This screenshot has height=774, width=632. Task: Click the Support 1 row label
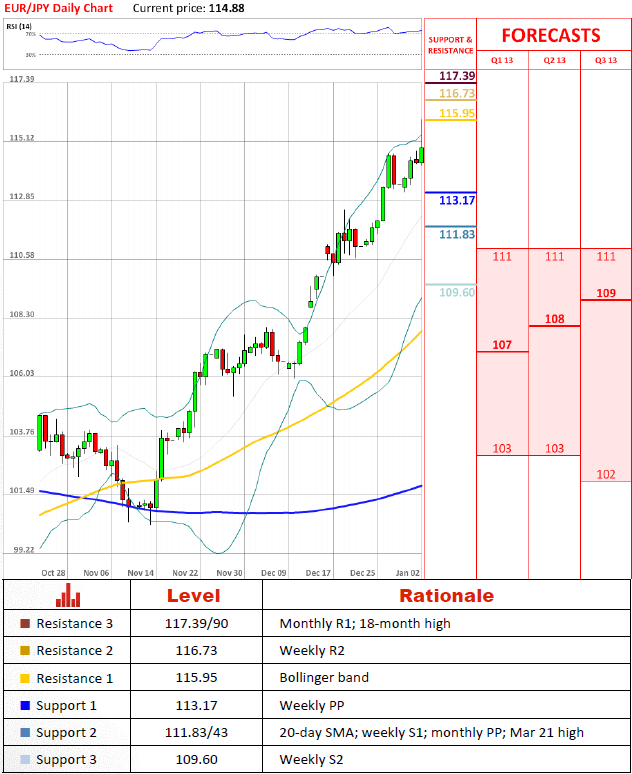(x=66, y=706)
